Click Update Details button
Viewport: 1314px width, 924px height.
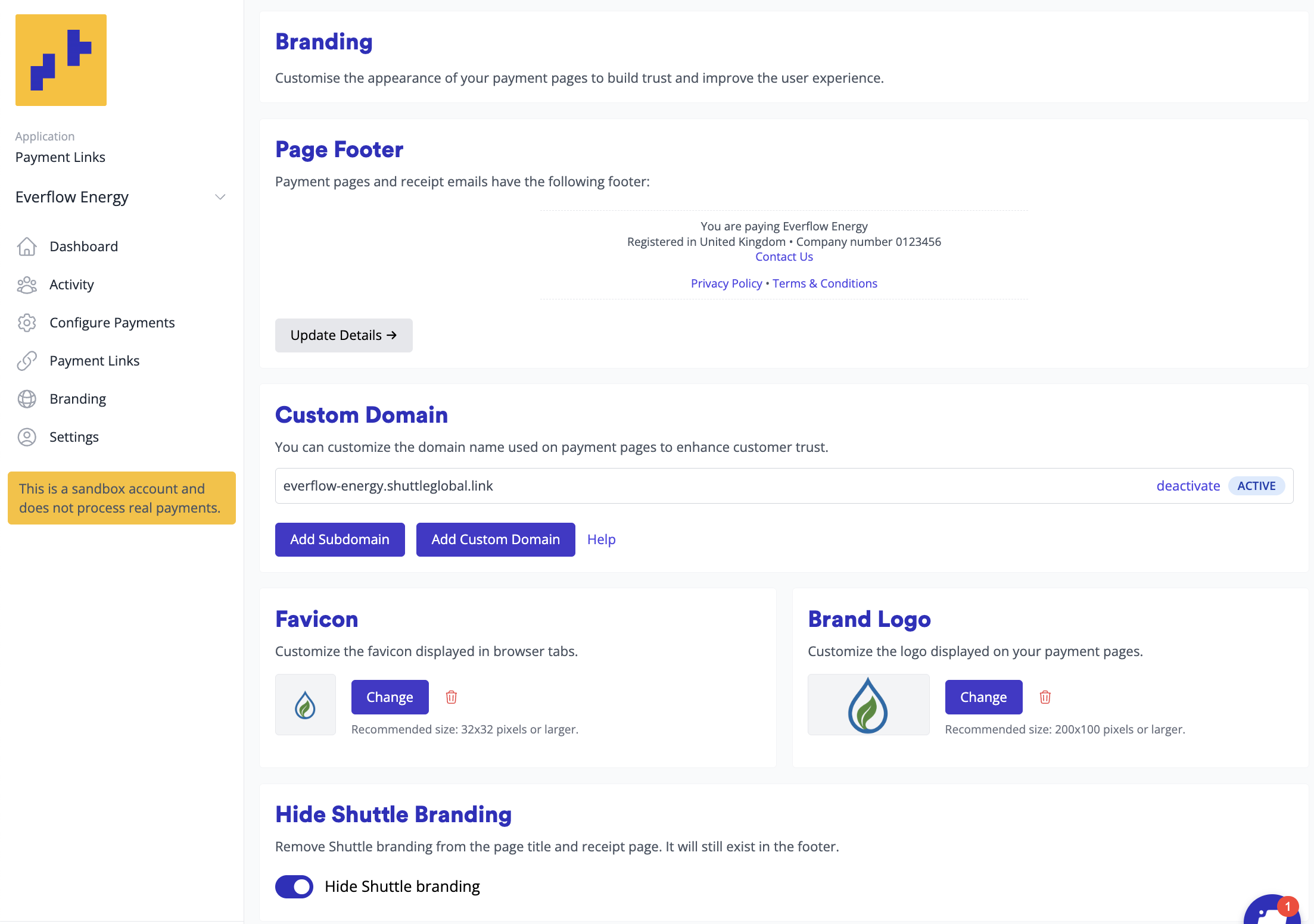point(344,335)
